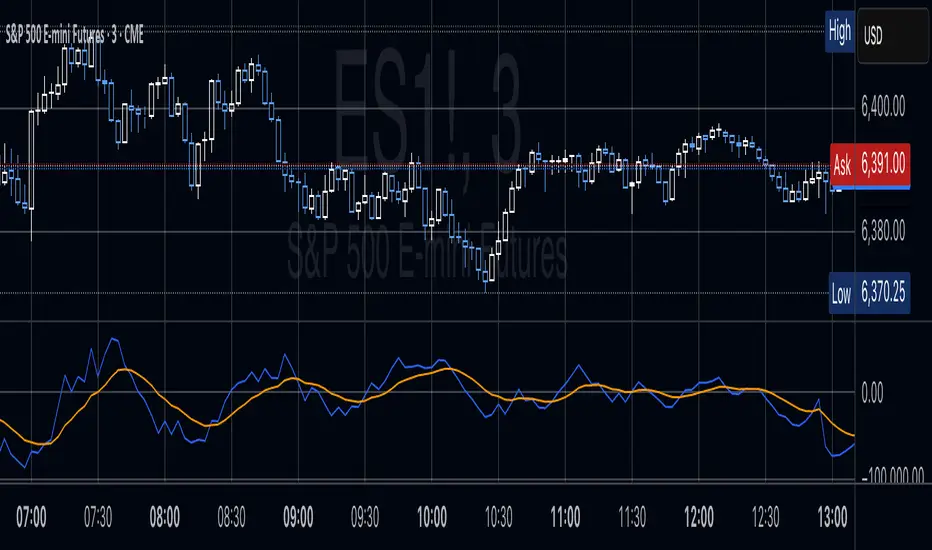
Task: Click the 11:00 time axis label
Action: [565, 517]
